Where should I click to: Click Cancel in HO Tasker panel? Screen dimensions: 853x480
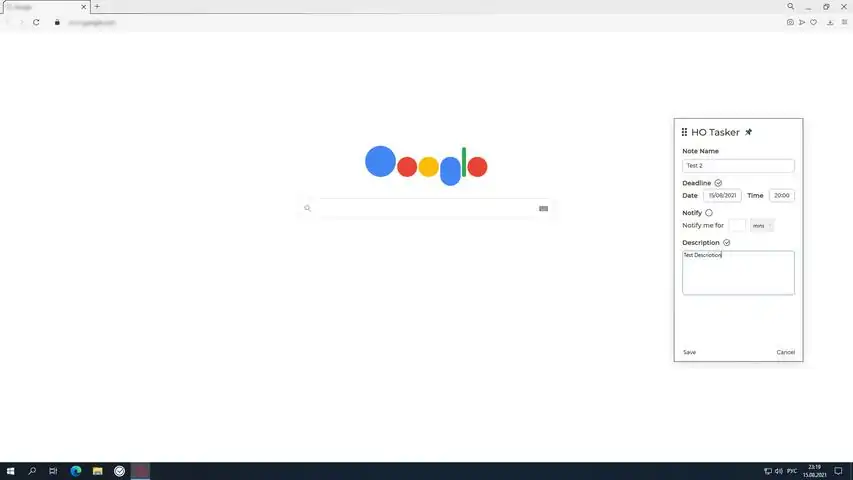(786, 352)
